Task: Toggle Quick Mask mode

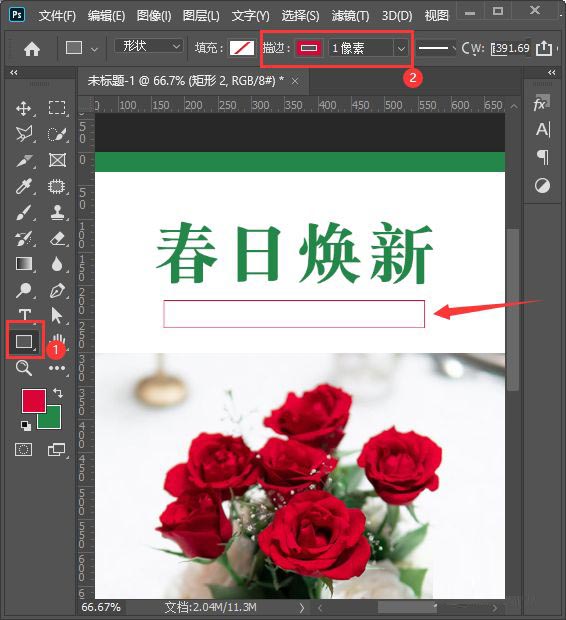Action: click(23, 450)
